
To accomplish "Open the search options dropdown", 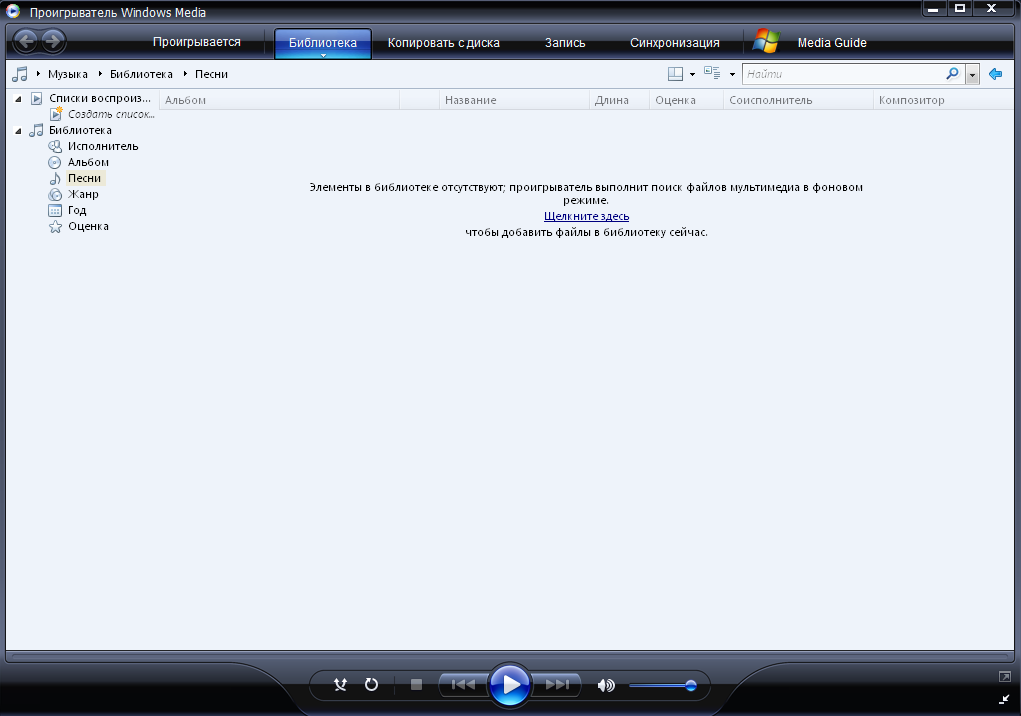I will coord(972,74).
